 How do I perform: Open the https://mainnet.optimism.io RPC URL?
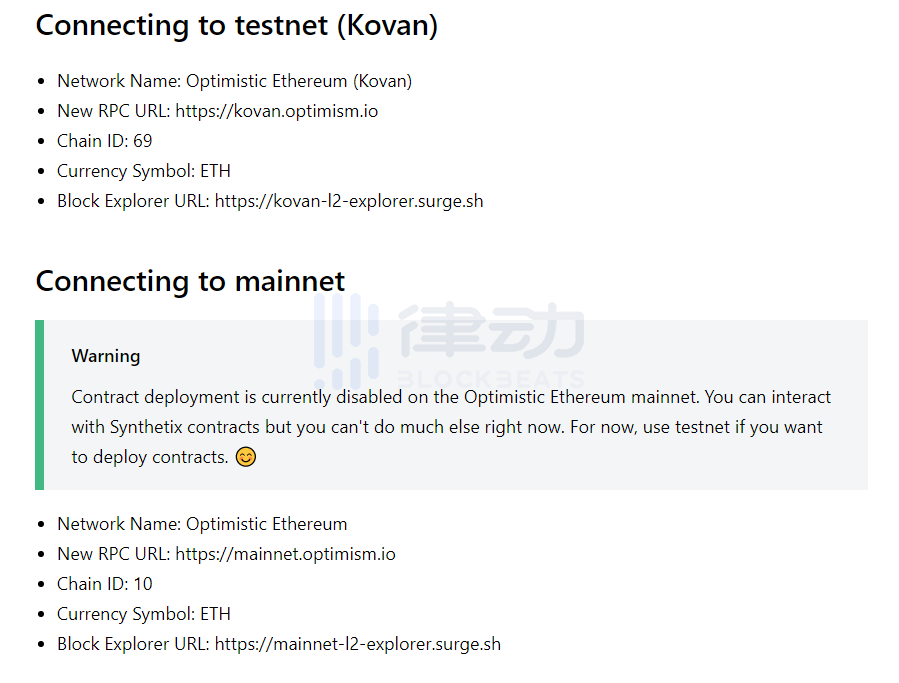pos(285,554)
